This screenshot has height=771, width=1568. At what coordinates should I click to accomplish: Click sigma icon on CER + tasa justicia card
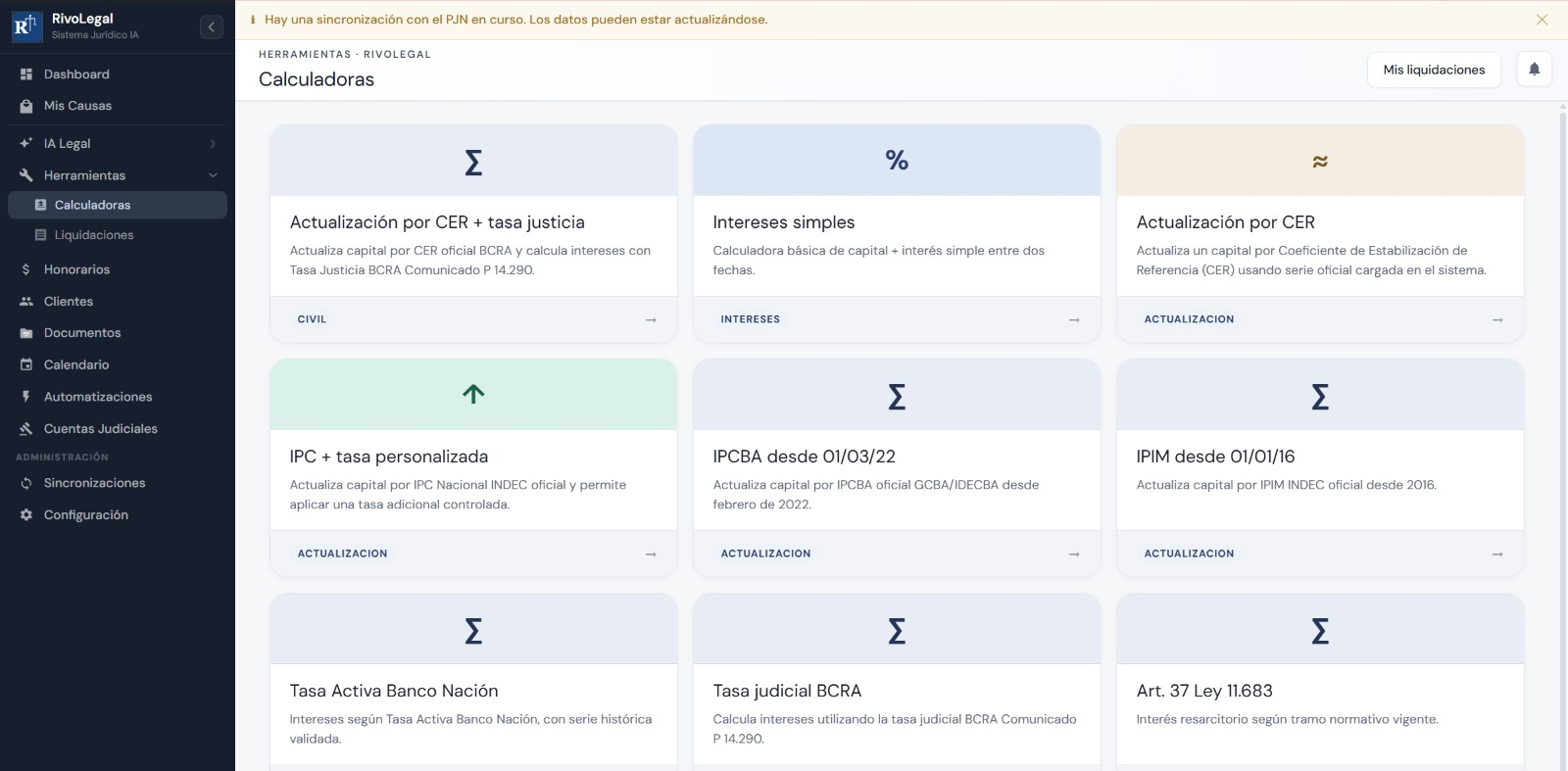(x=473, y=162)
